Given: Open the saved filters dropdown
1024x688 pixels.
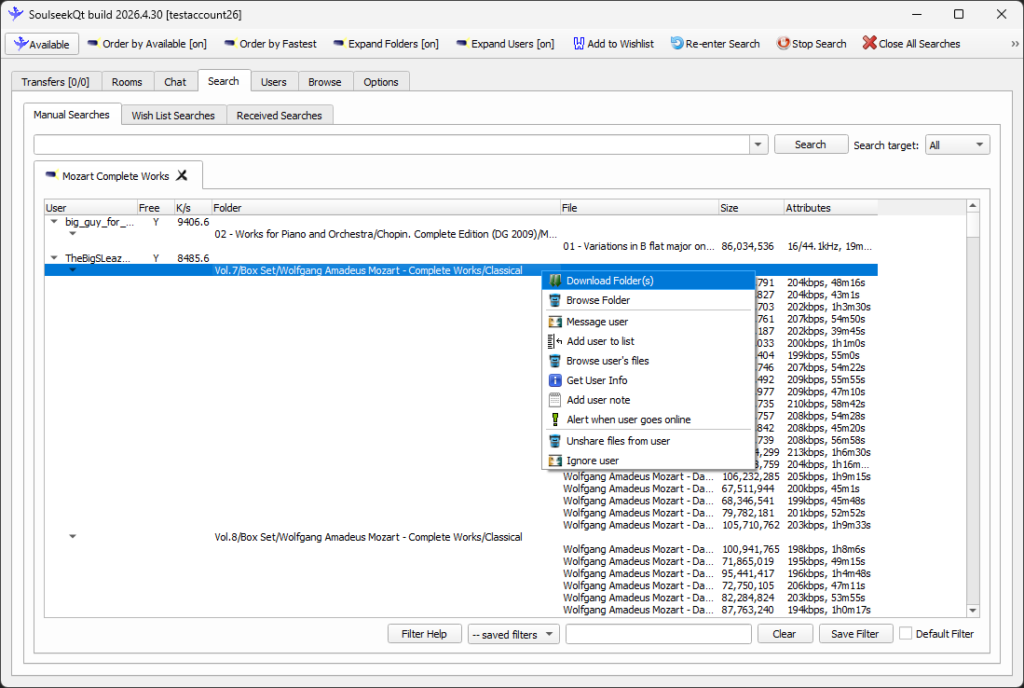Looking at the screenshot, I should coord(513,634).
